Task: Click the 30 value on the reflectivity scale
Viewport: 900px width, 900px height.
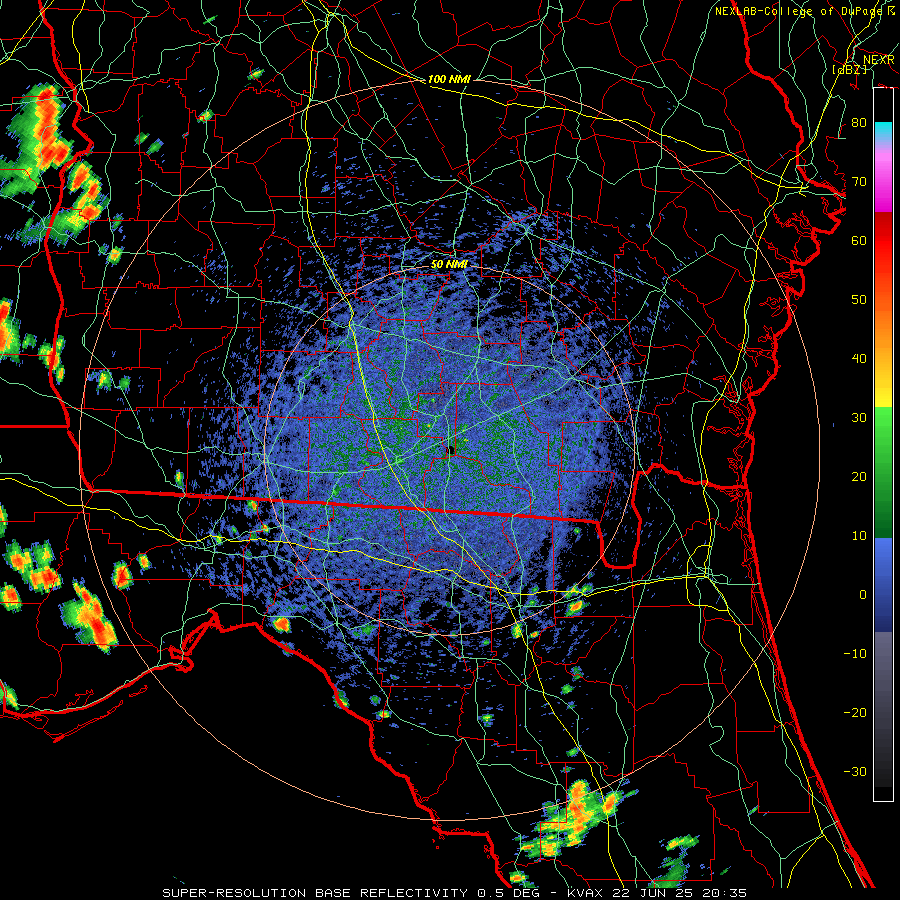Action: coord(859,418)
